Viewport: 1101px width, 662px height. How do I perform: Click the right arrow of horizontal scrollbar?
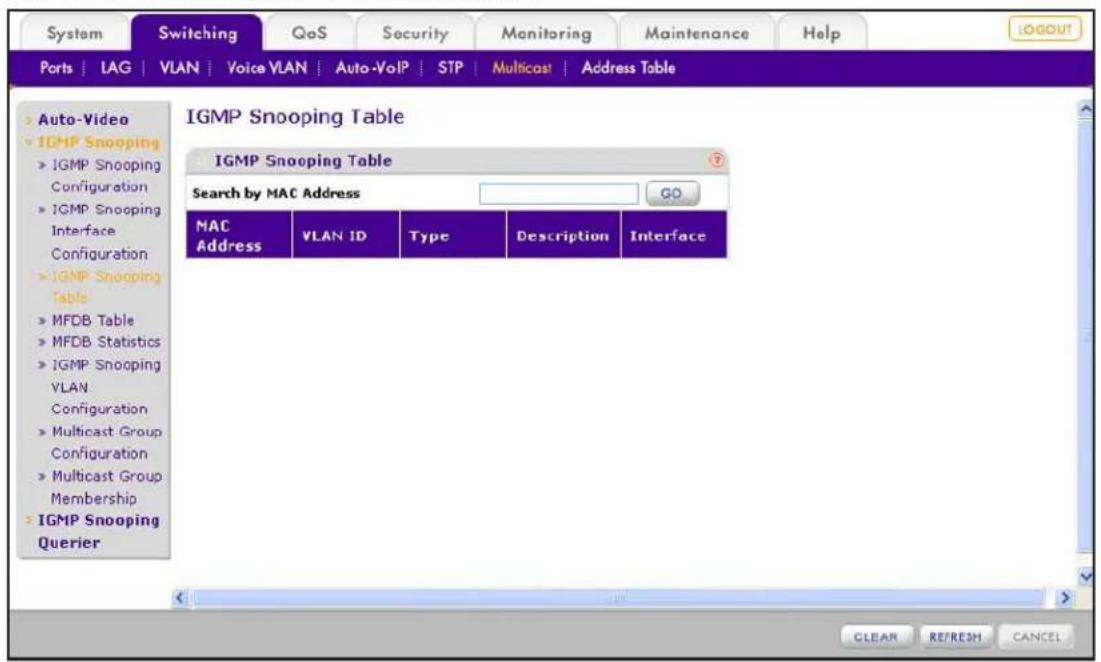tap(1065, 598)
